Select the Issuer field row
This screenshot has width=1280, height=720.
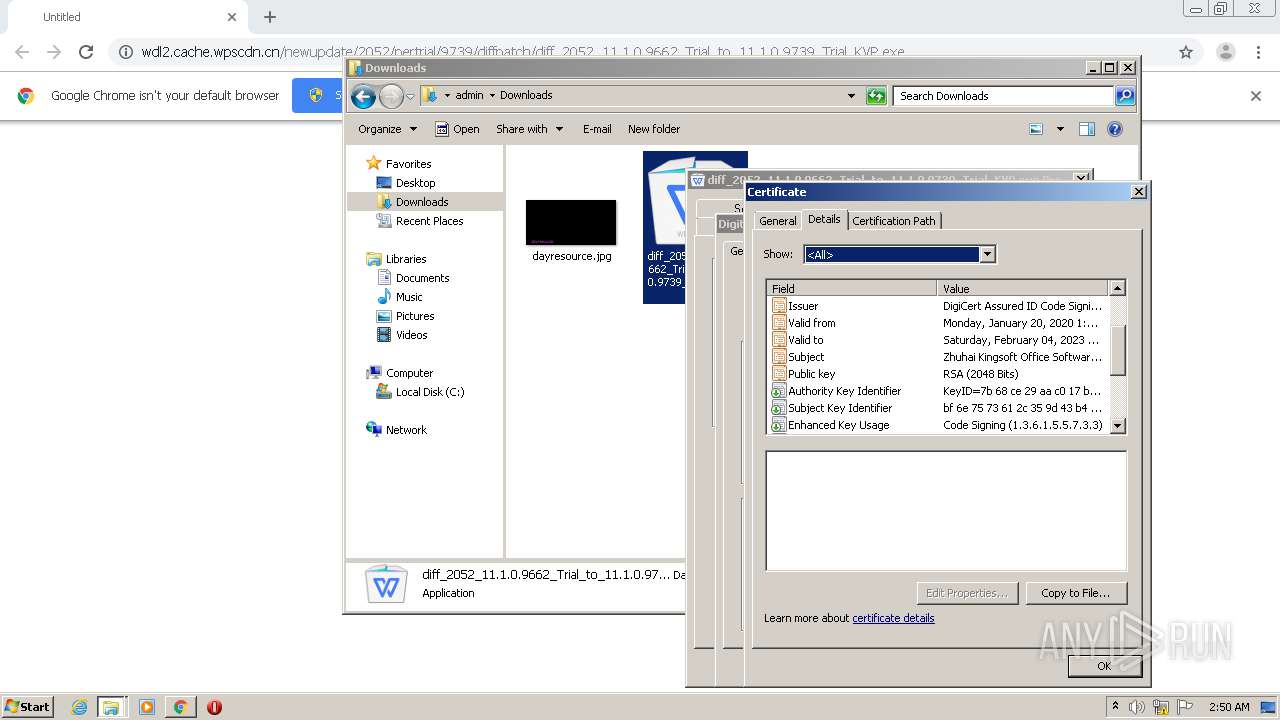point(938,306)
